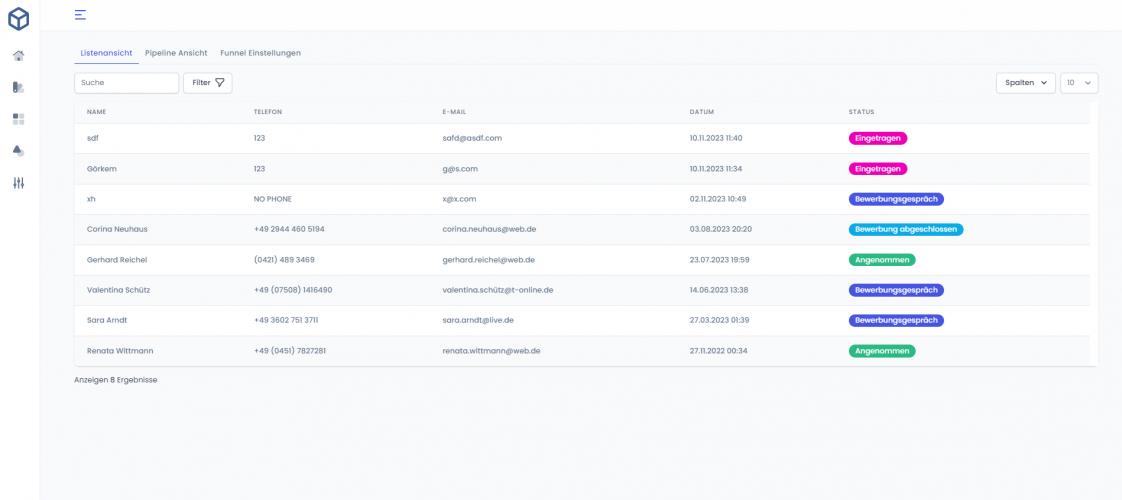
Task: Sort by TELEFON column header
Action: (268, 112)
